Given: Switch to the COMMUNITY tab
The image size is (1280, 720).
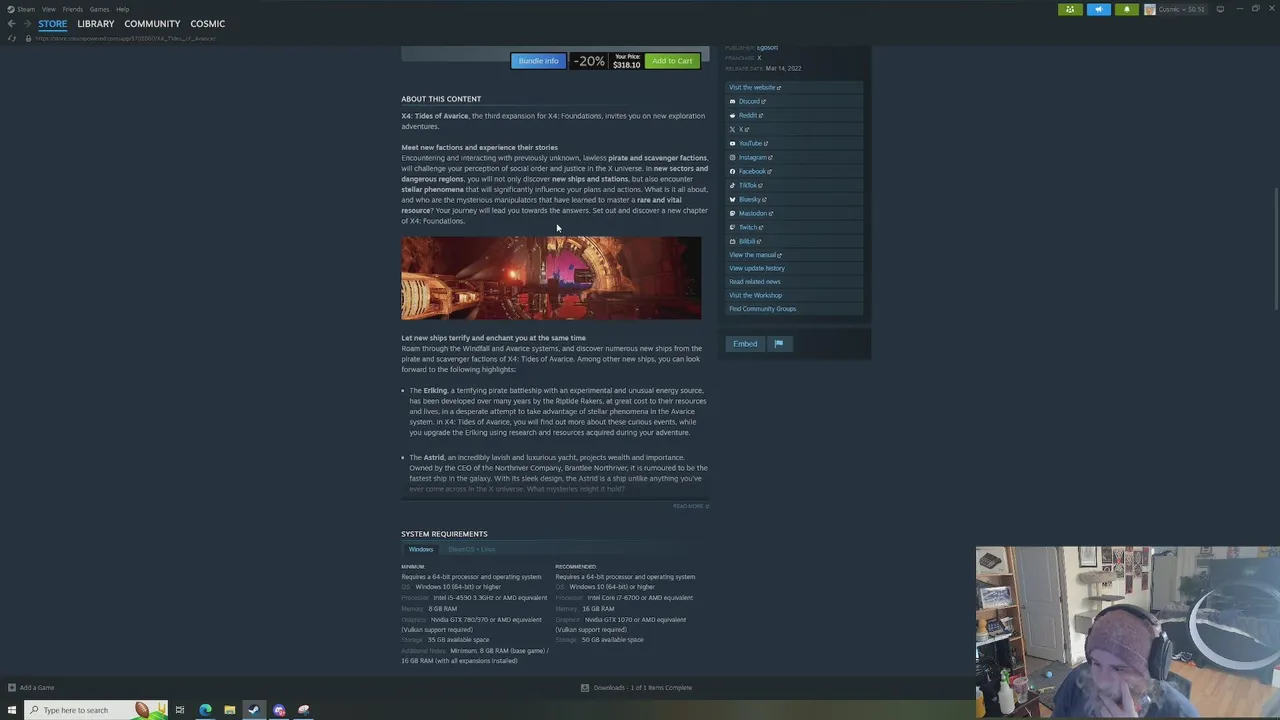Looking at the screenshot, I should 152,24.
